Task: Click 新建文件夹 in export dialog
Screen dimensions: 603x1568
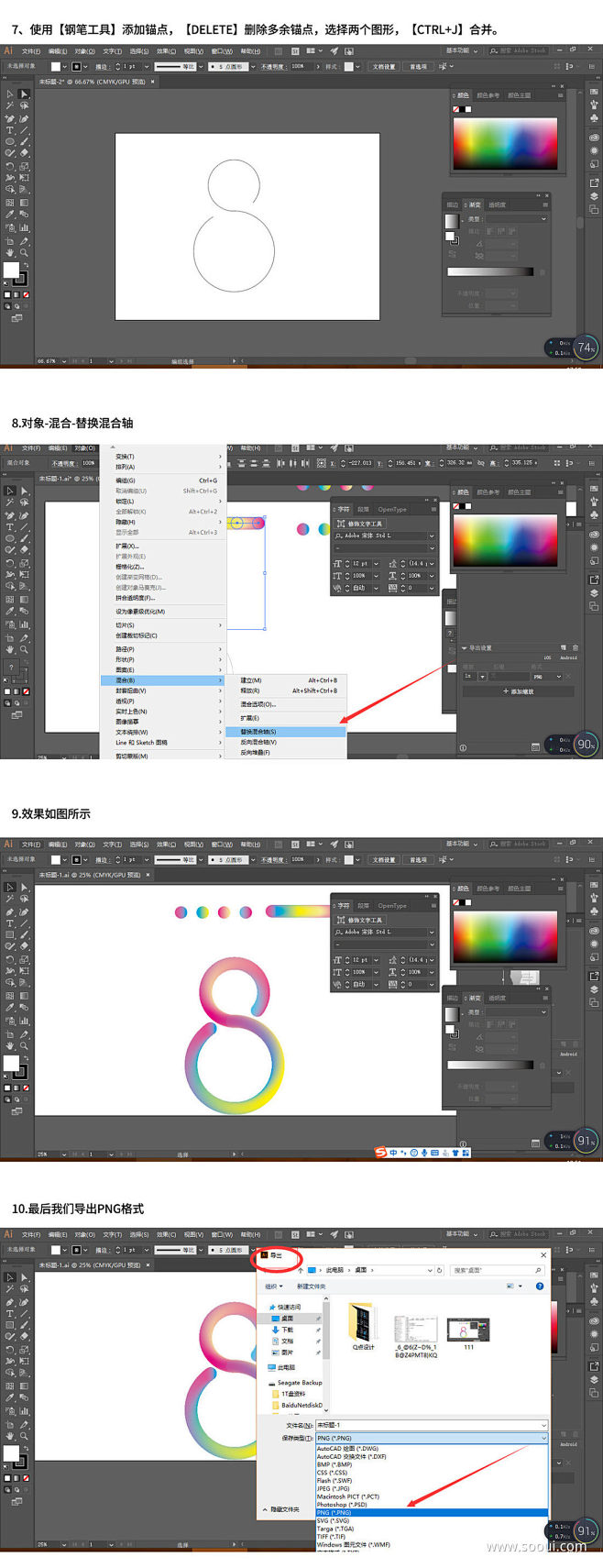Action: (x=311, y=1286)
